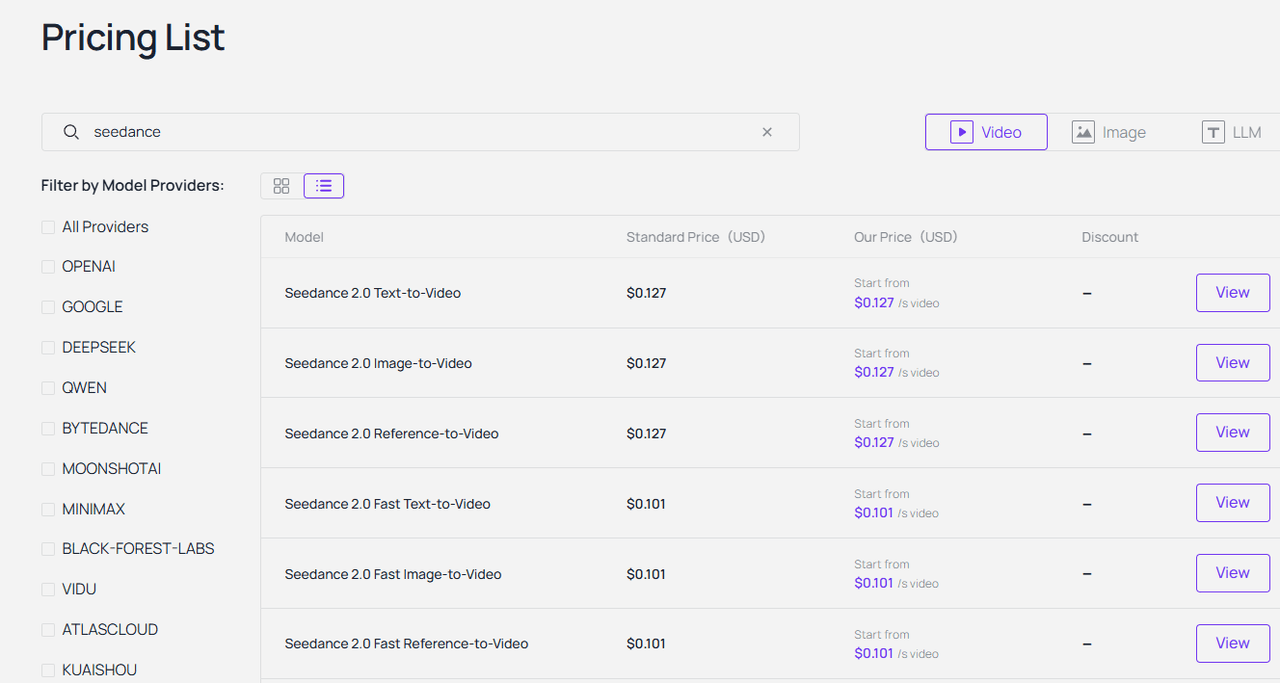Image resolution: width=1280 pixels, height=683 pixels.
Task: Click the Standard Price (USD) column header
Action: [x=695, y=237]
